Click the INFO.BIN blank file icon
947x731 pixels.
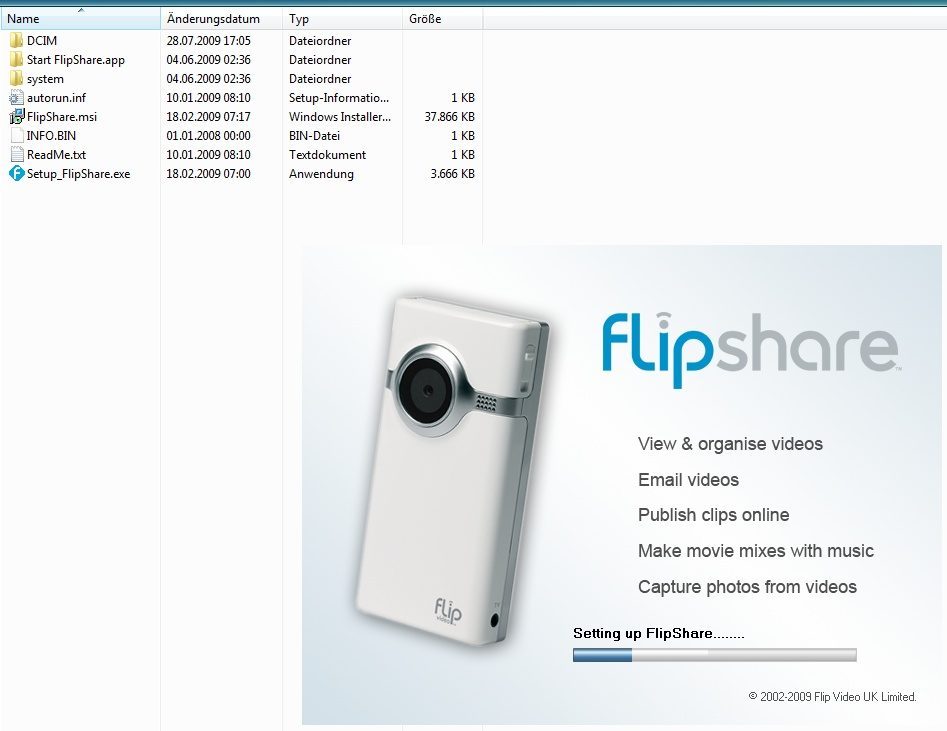(x=17, y=136)
